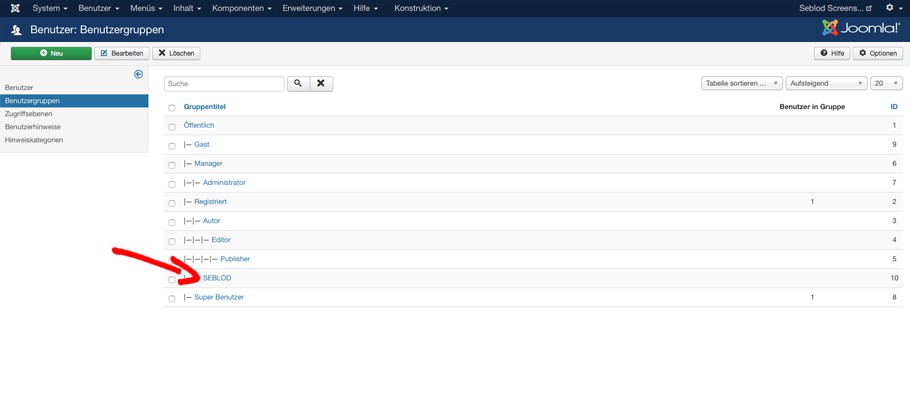This screenshot has height=395, width=910.
Task: Open the Komponenten menu
Action: (x=243, y=8)
